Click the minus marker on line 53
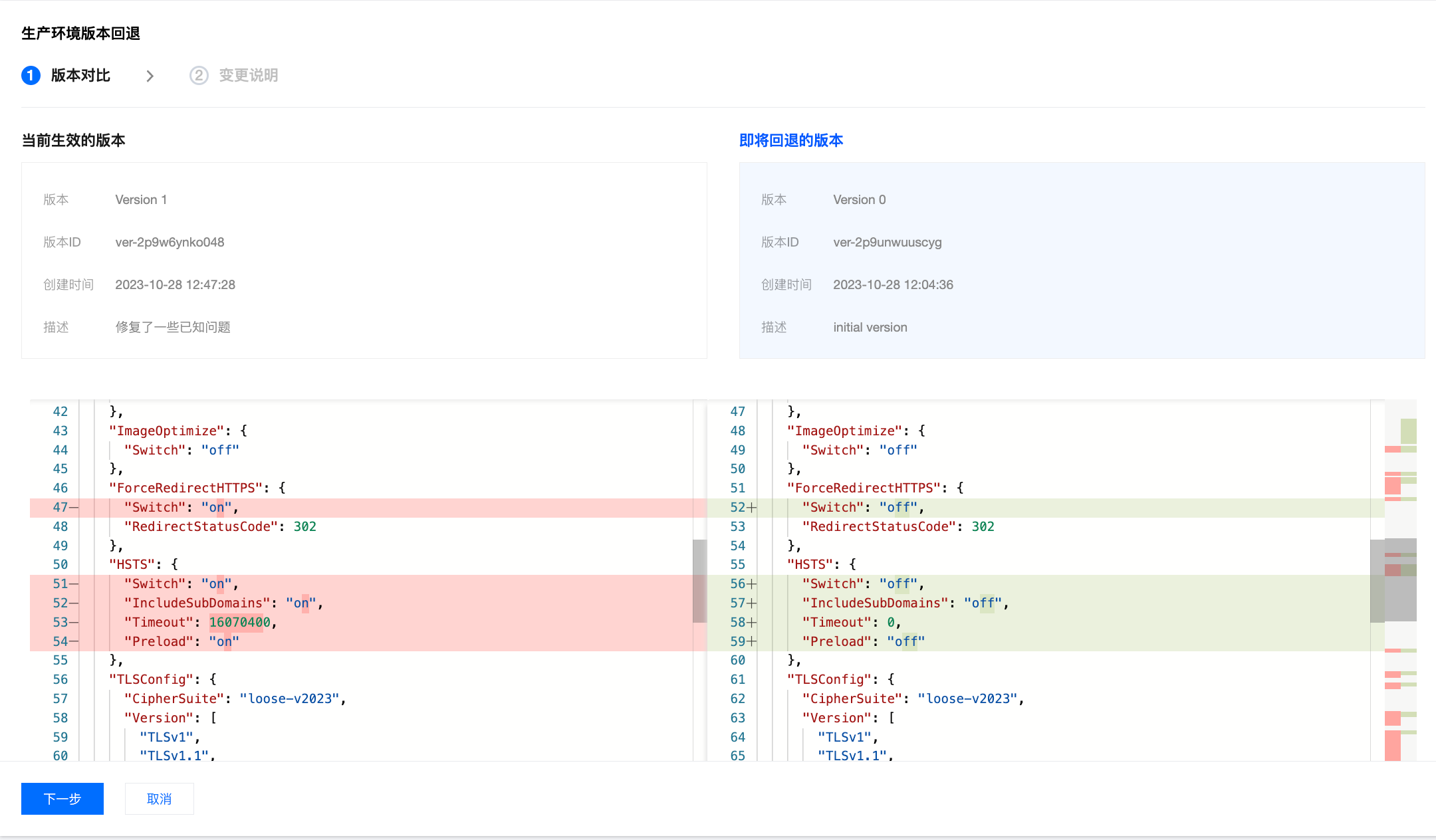Viewport: 1436px width, 840px height. pos(73,623)
